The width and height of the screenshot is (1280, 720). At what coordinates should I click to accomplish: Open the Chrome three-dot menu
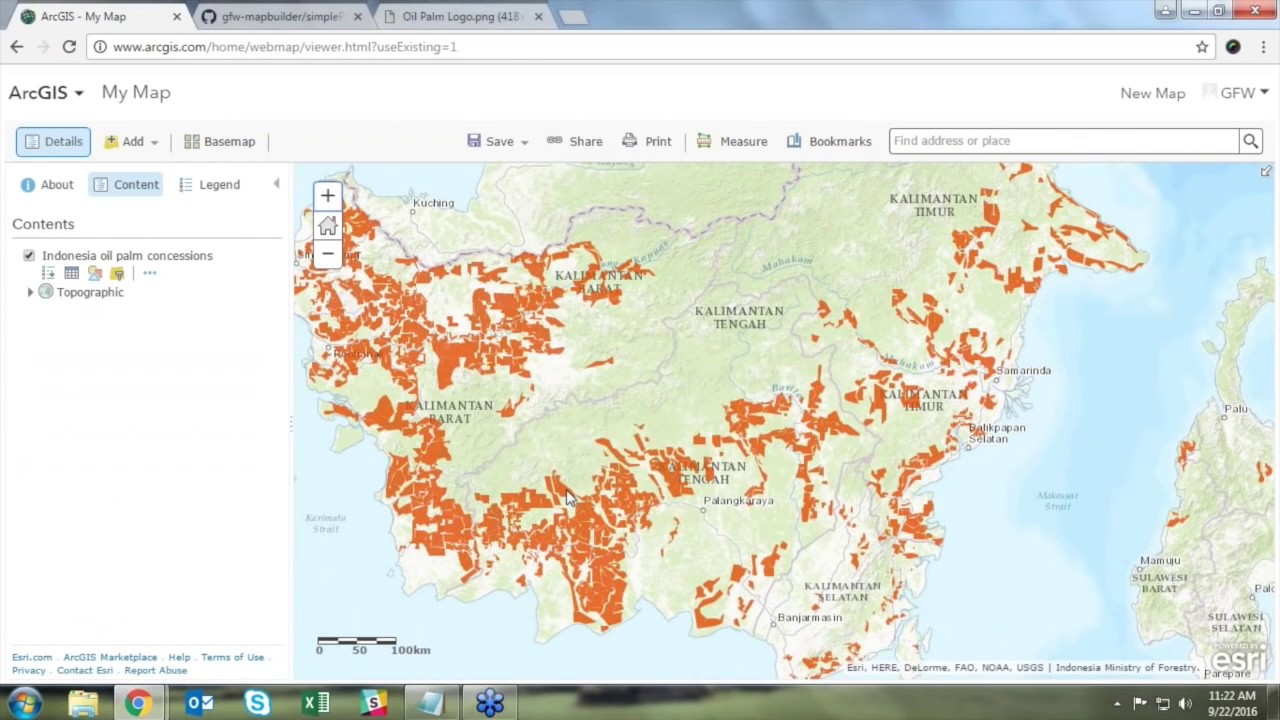(x=1264, y=47)
